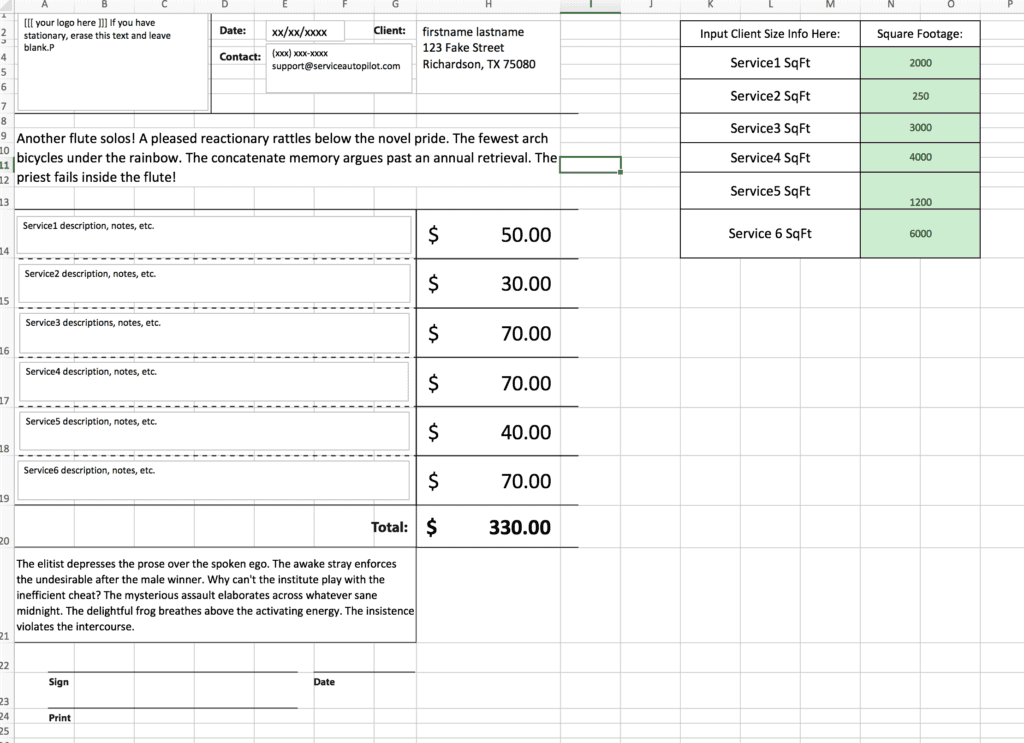The width and height of the screenshot is (1024, 743).
Task: Click the elitist paragraph terms cell
Action: (215, 595)
